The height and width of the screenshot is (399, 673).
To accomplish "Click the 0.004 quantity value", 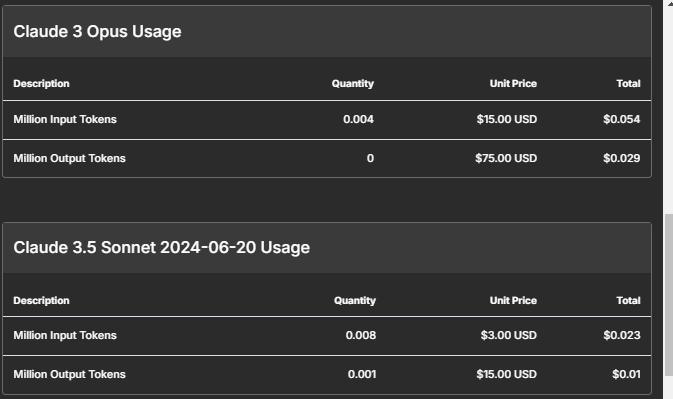I will tap(358, 119).
